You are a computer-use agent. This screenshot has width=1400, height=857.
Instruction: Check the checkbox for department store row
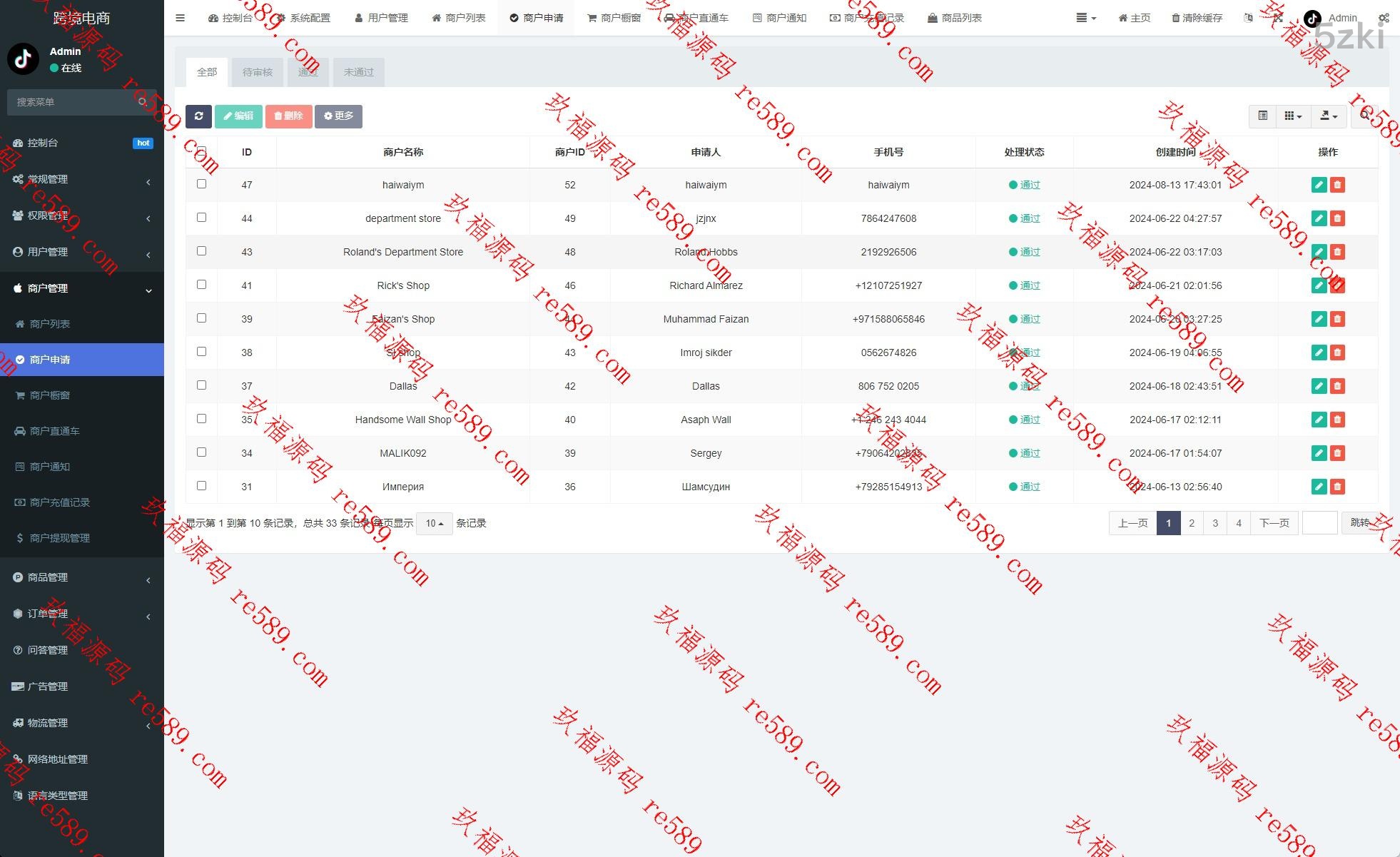tap(202, 218)
